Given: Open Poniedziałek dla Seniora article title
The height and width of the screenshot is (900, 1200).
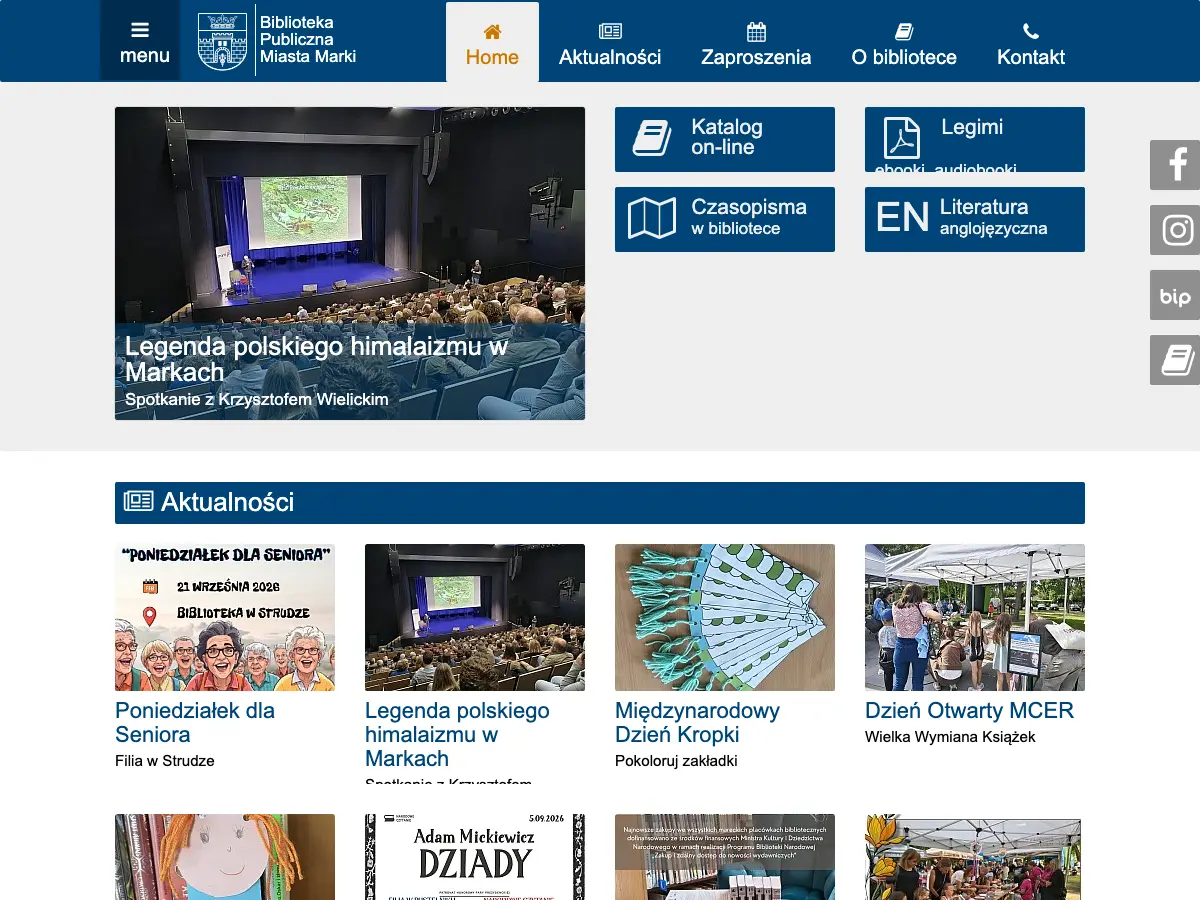Looking at the screenshot, I should (195, 722).
